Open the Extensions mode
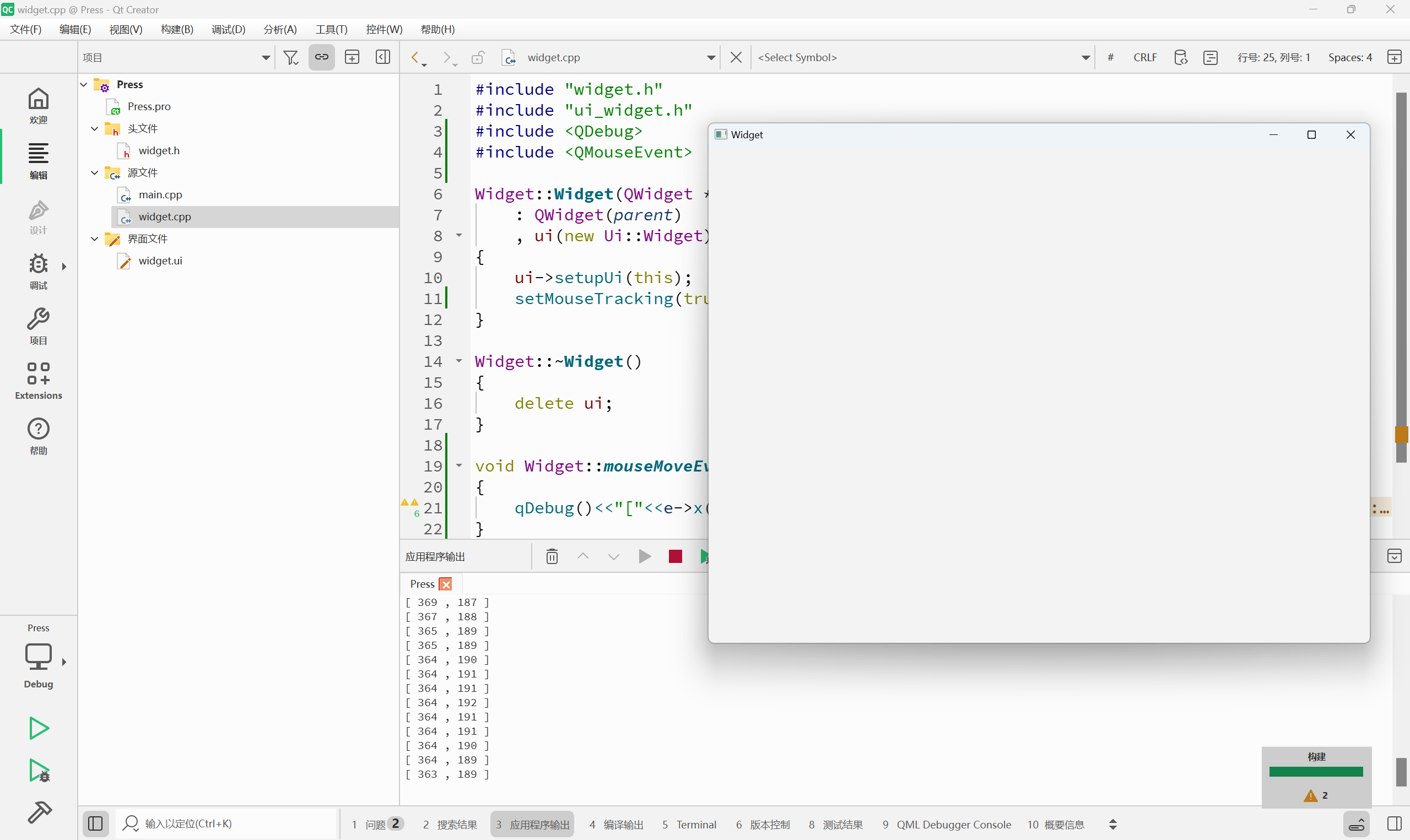 coord(38,381)
